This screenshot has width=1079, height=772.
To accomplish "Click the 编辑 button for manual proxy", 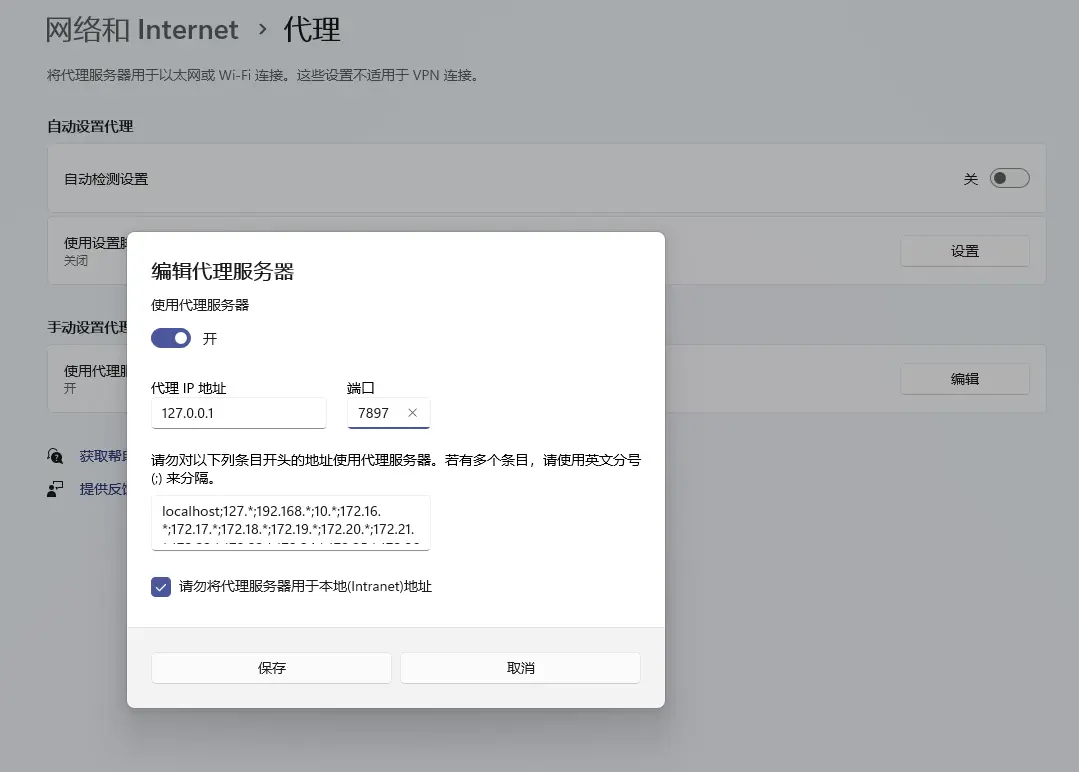I will coord(964,379).
